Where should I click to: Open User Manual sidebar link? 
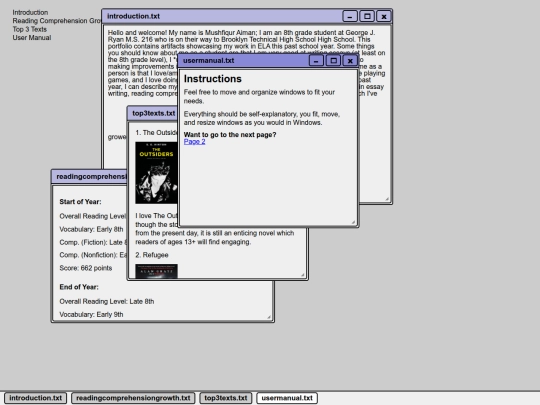pyautogui.click(x=32, y=38)
